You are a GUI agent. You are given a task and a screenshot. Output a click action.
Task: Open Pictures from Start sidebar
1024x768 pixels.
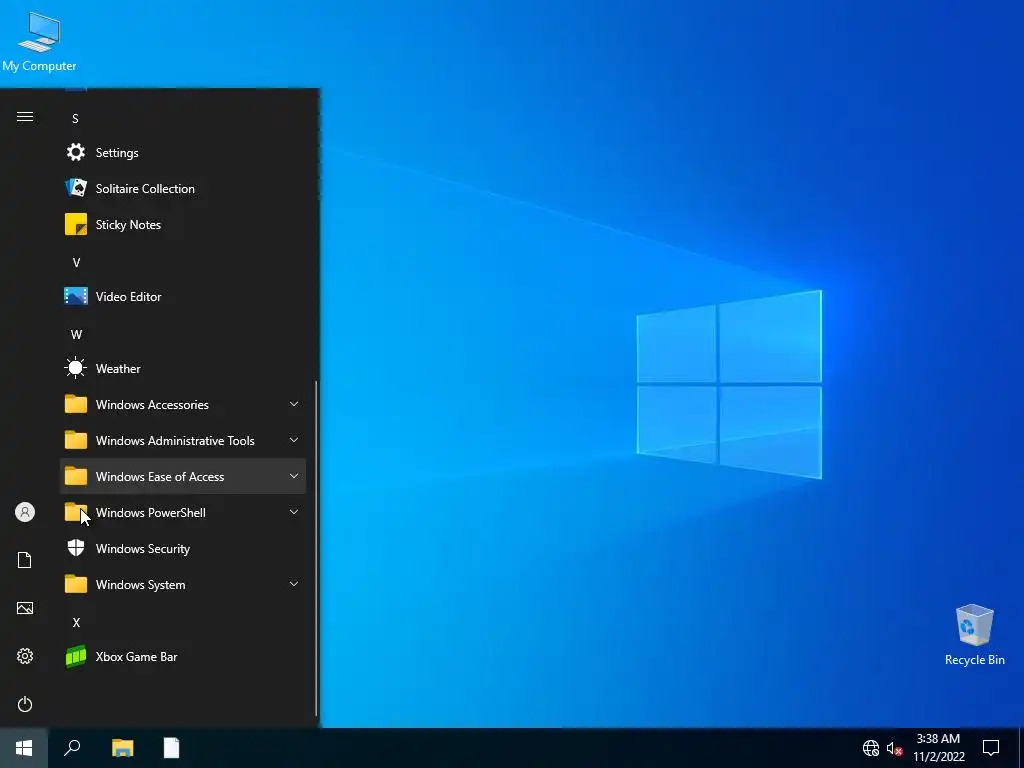(x=25, y=608)
